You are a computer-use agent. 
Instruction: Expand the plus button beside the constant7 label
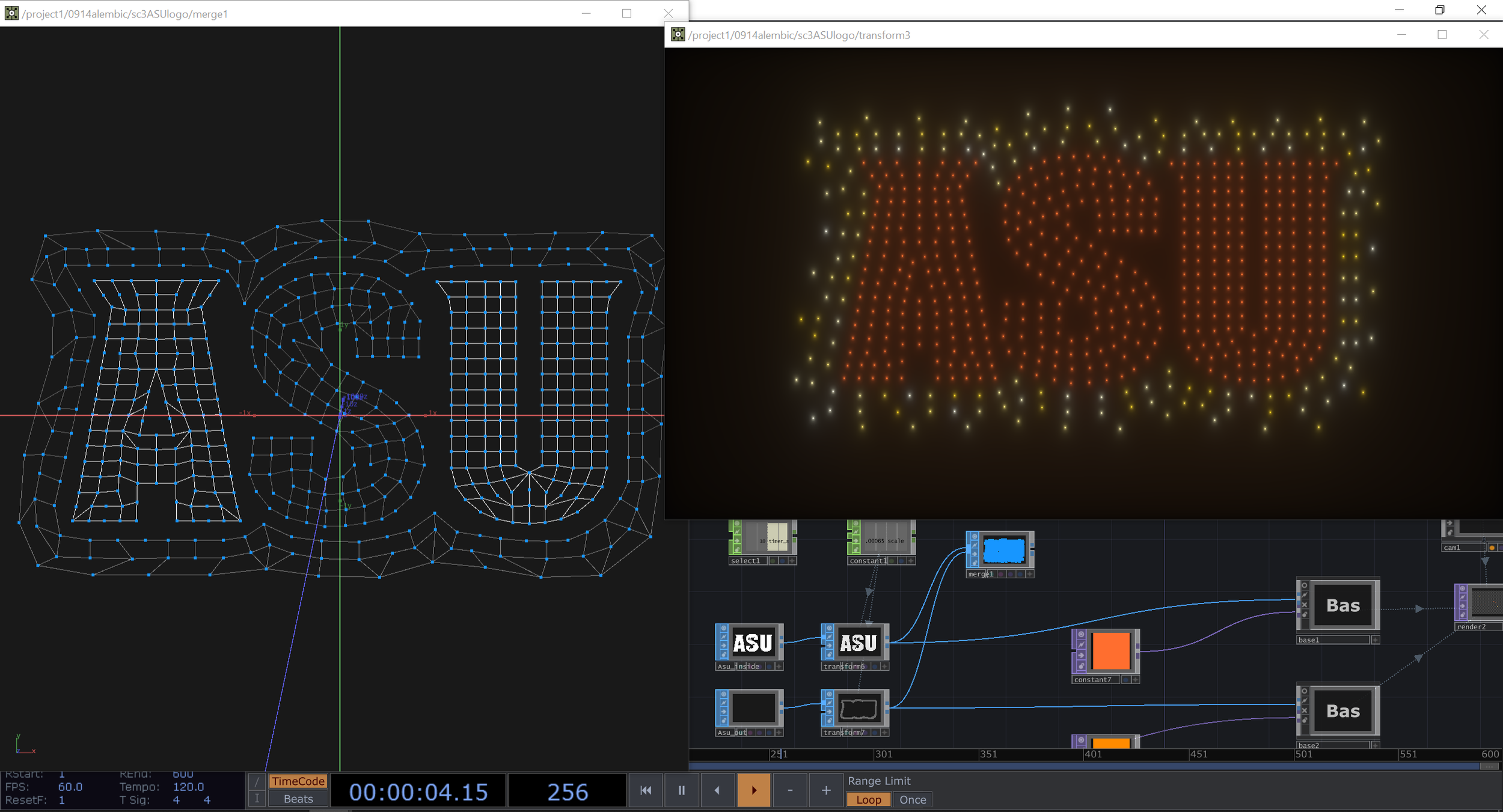click(x=1134, y=680)
